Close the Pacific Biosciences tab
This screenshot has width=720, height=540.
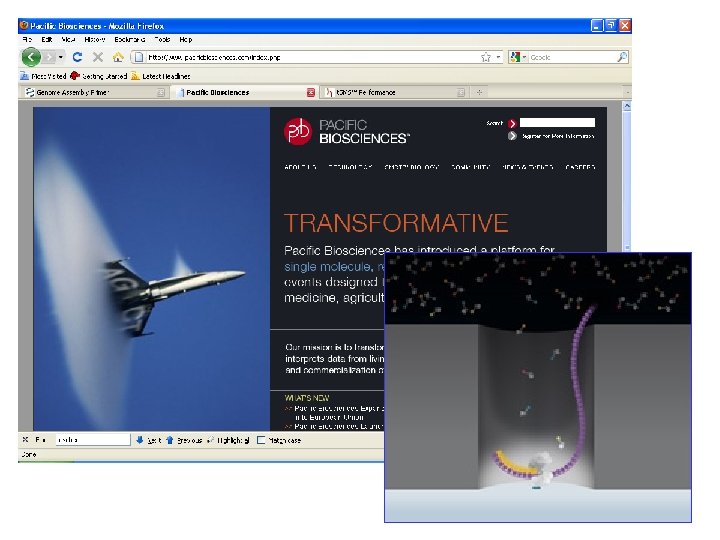click(x=311, y=93)
